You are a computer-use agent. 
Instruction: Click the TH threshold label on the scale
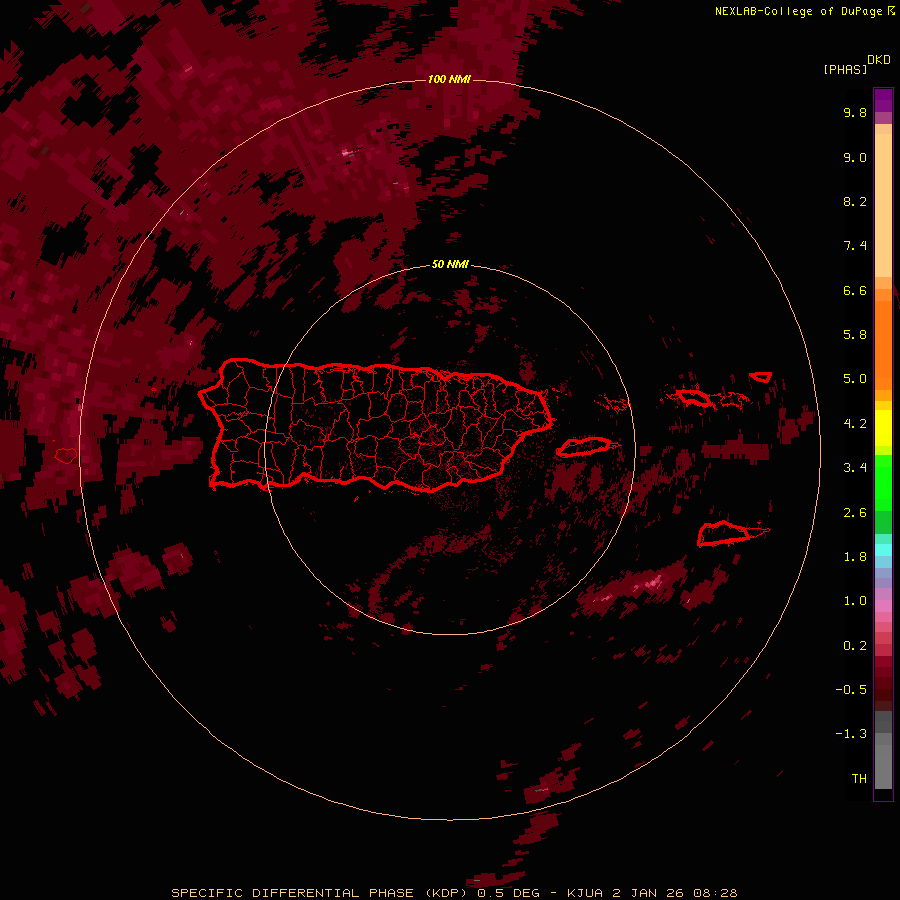[859, 779]
